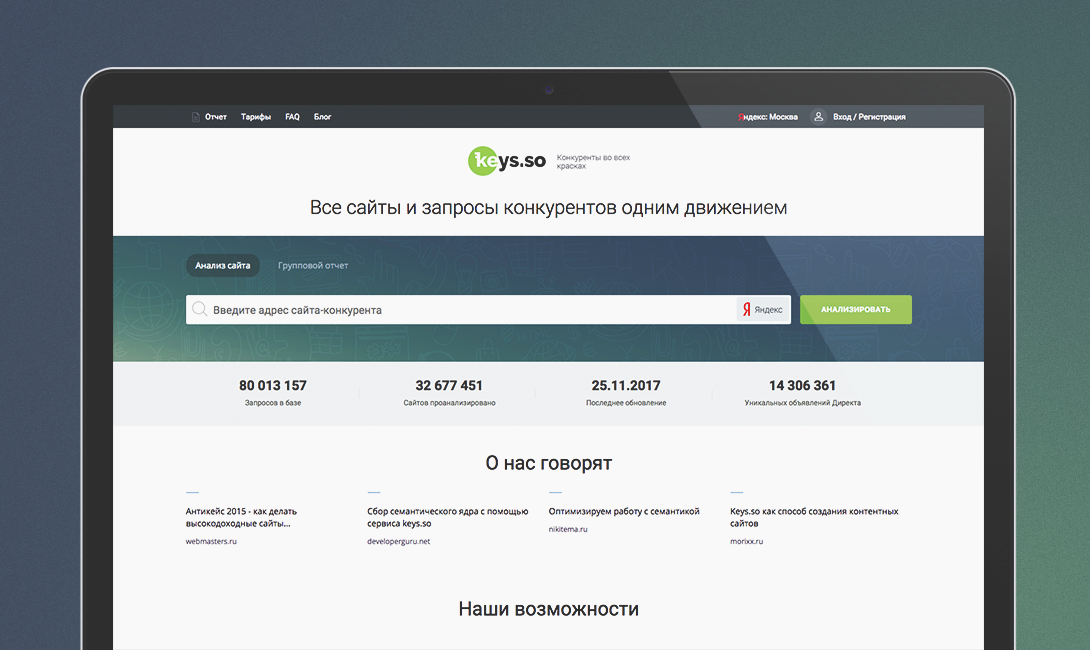The width and height of the screenshot is (1090, 650).
Task: Click the Сайтов проанализировано label
Action: [449, 403]
